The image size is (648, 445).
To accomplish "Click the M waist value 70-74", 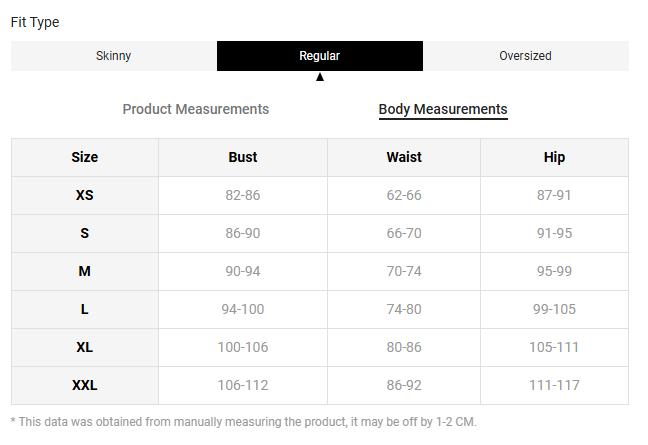I will [404, 271].
